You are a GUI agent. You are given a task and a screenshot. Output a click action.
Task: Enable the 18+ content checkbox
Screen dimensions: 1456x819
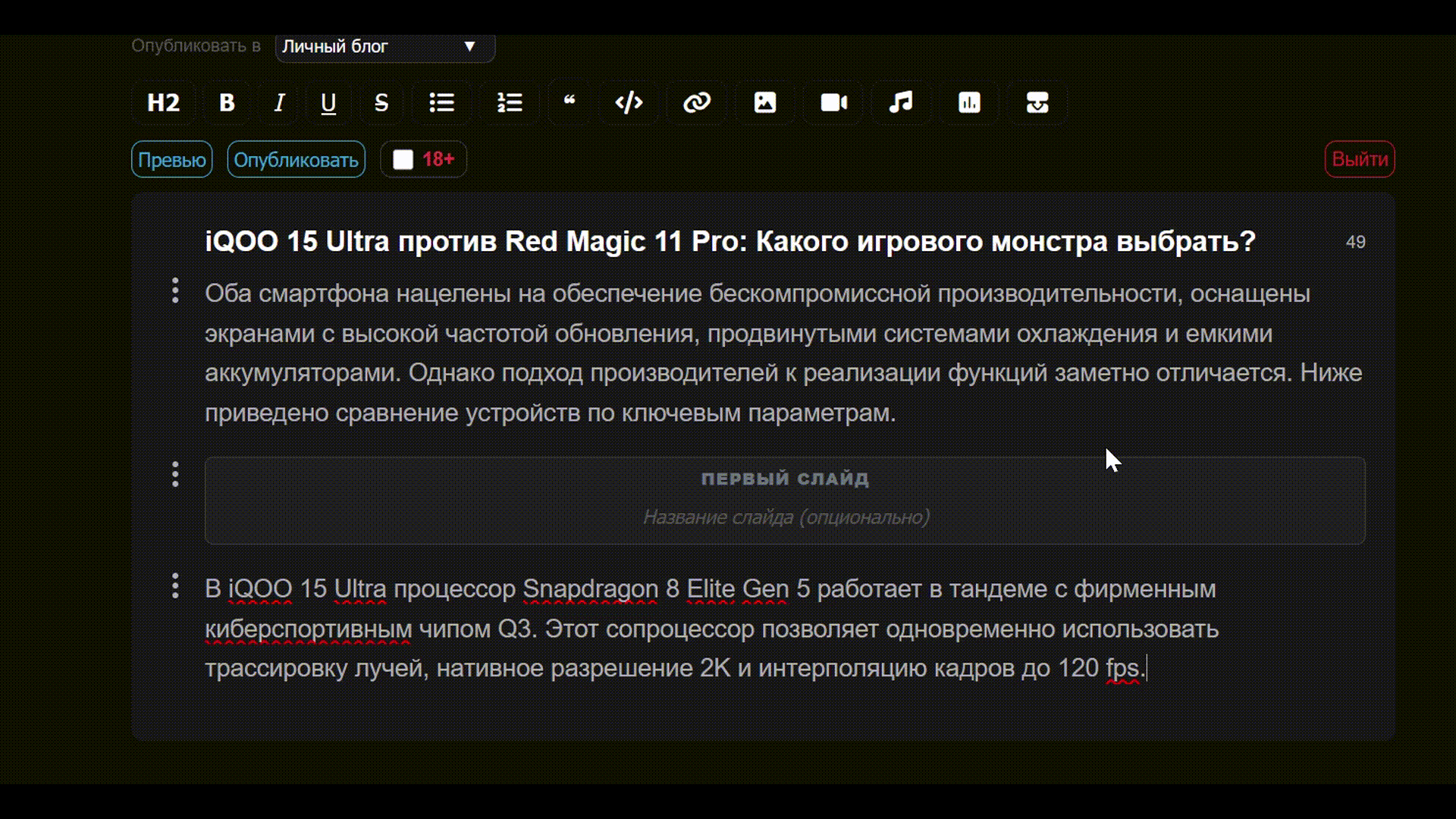tap(403, 159)
